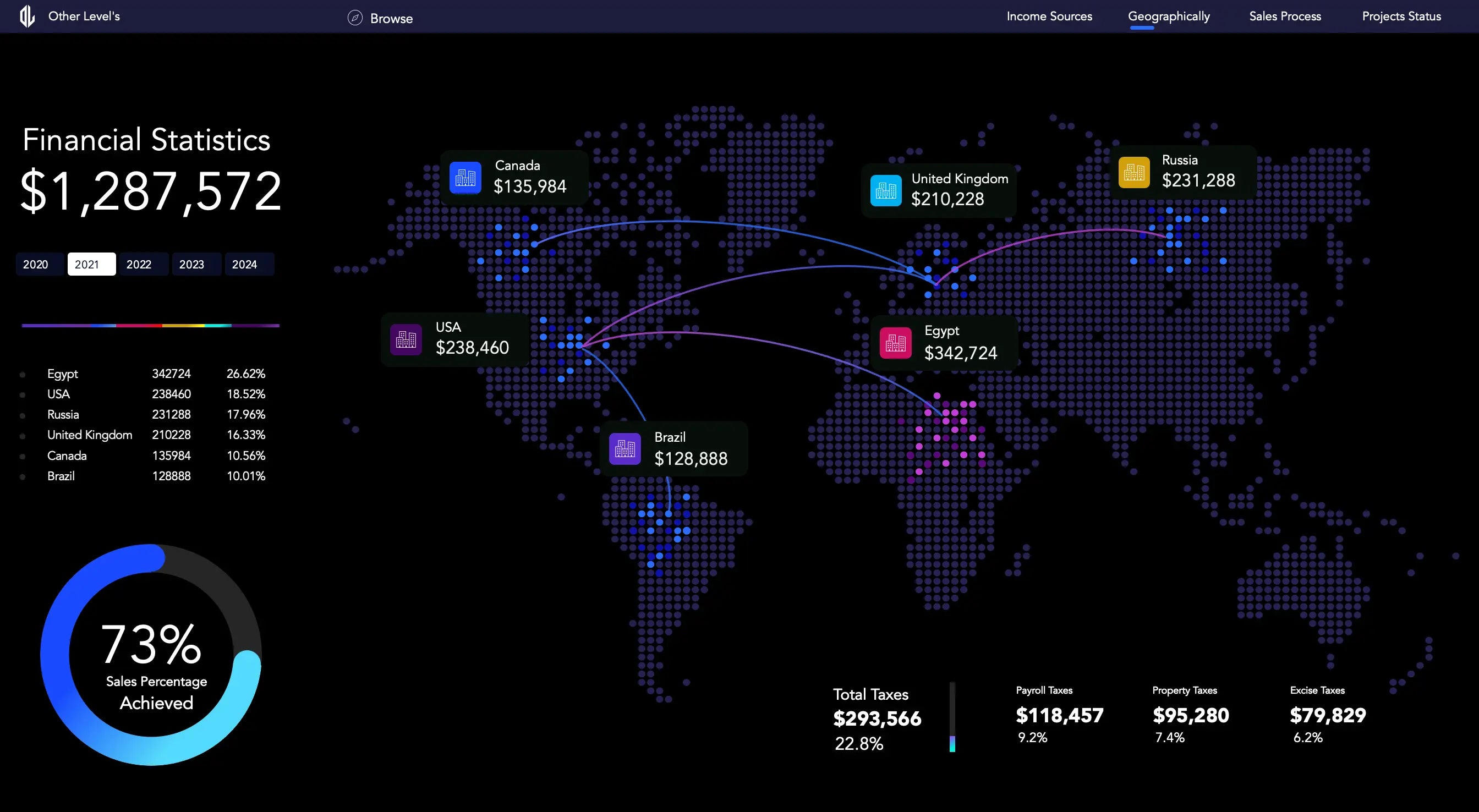Viewport: 1479px width, 812px height.
Task: Click Russia's yellow building icon
Action: (1134, 172)
